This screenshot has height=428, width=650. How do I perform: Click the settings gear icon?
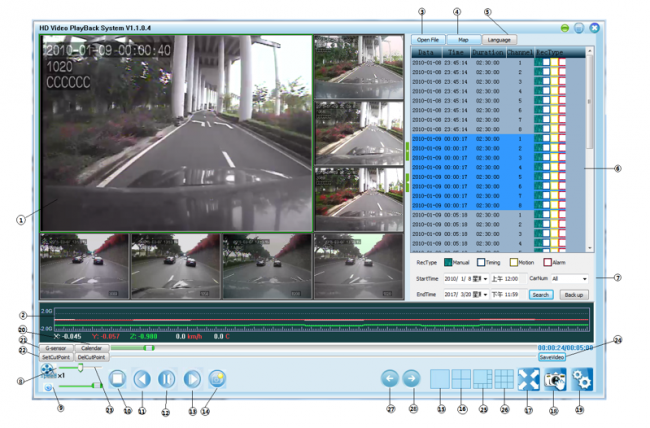[x=582, y=379]
